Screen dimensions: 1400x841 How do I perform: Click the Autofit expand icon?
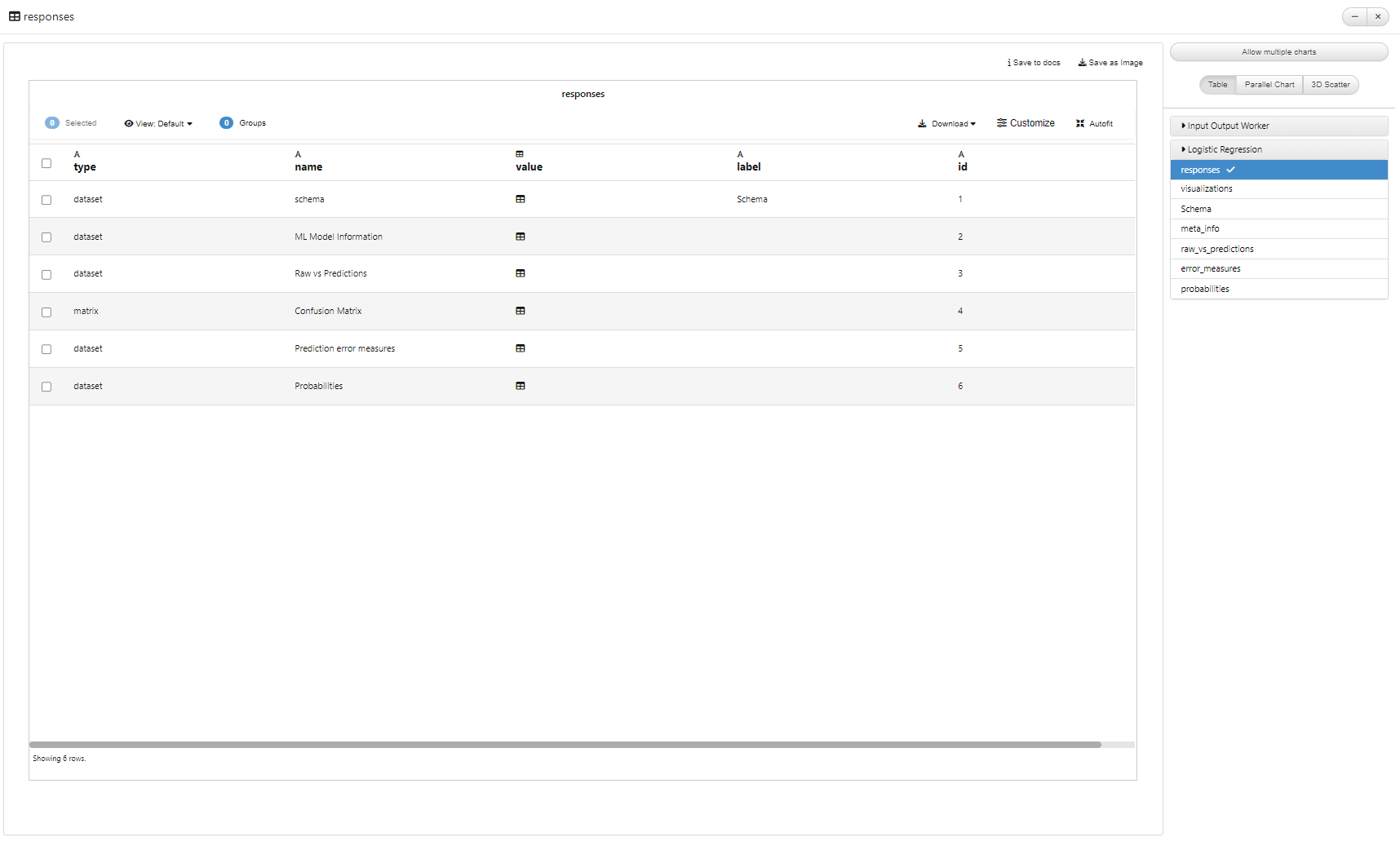(x=1080, y=124)
